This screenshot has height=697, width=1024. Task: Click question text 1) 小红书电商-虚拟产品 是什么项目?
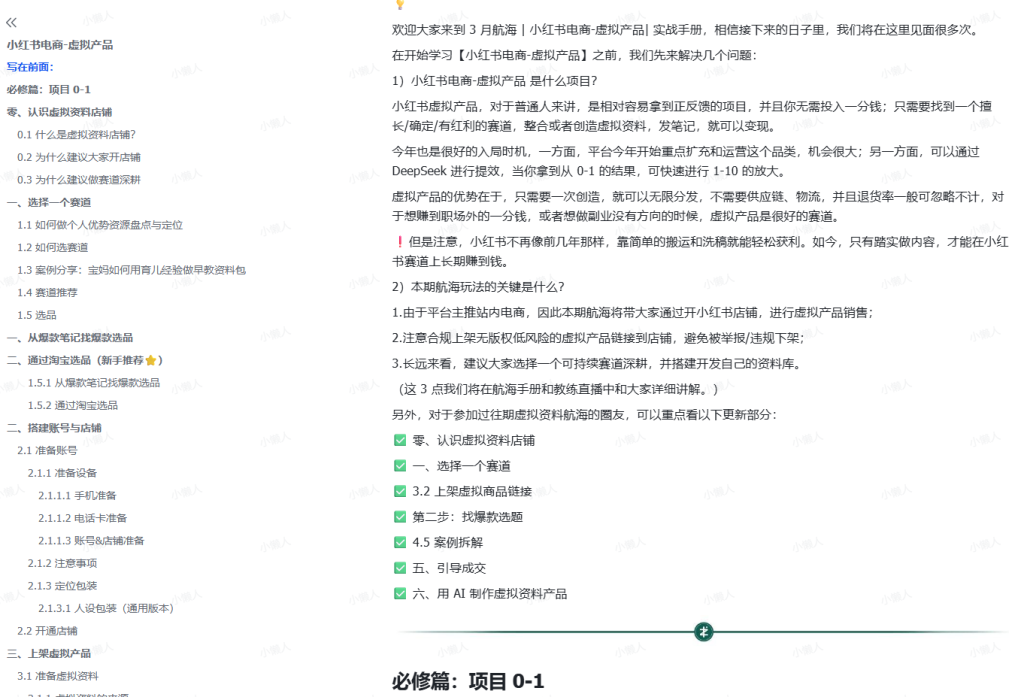(x=494, y=81)
